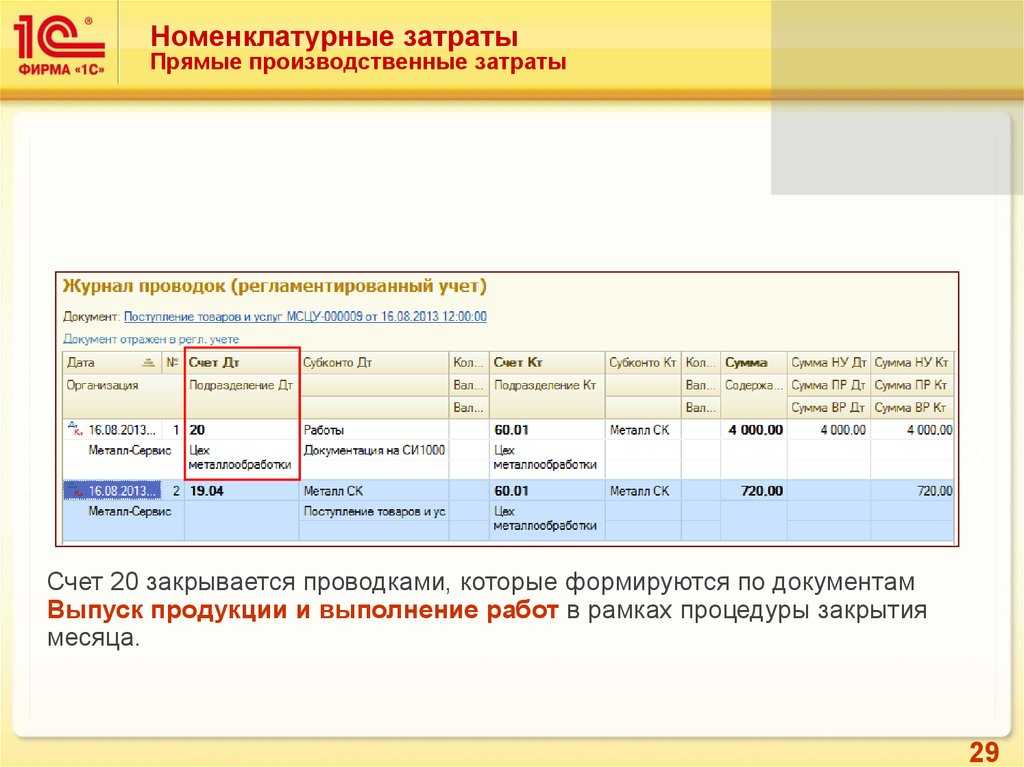Click the 720.00 bold sum cell

pos(754,491)
